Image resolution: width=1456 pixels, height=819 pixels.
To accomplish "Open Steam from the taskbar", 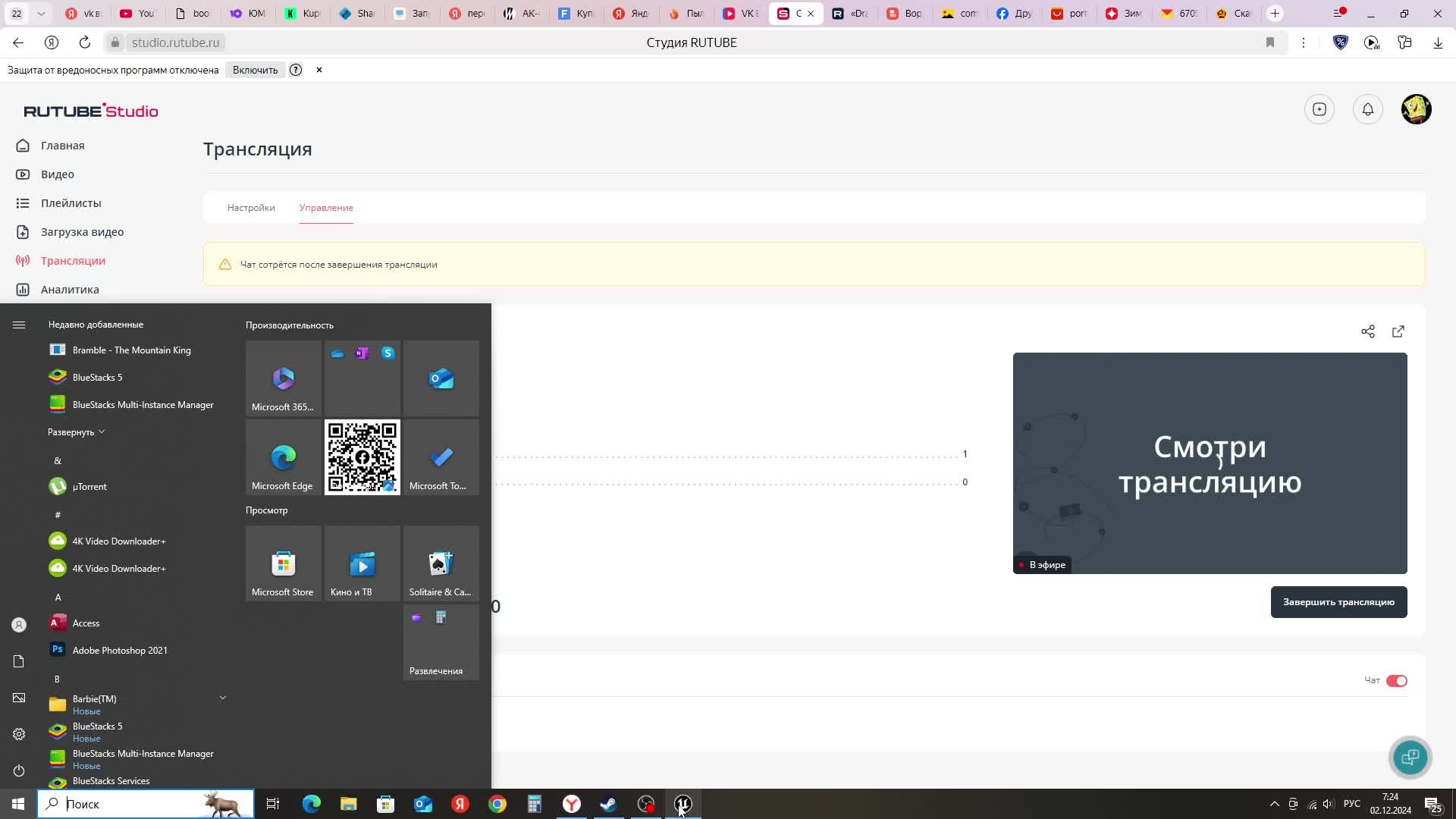I will pos(608,804).
